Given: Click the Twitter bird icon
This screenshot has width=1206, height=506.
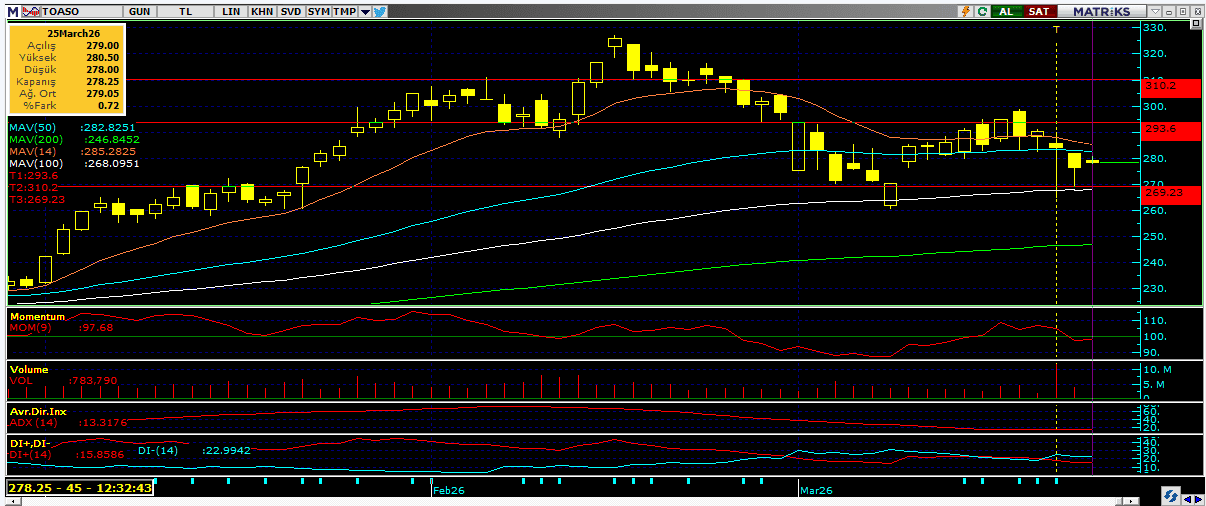Looking at the screenshot, I should (380, 11).
